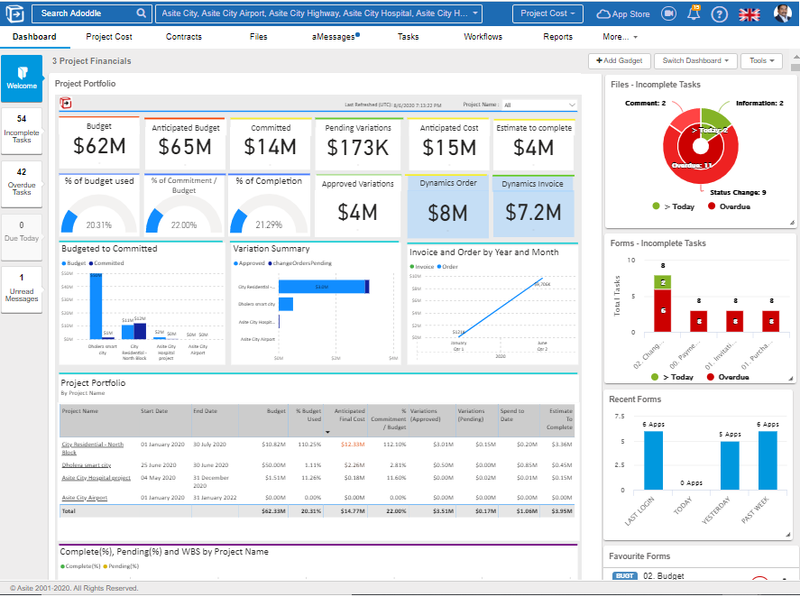Click the Budget $62M card
The height and width of the screenshot is (596, 800).
[x=99, y=142]
